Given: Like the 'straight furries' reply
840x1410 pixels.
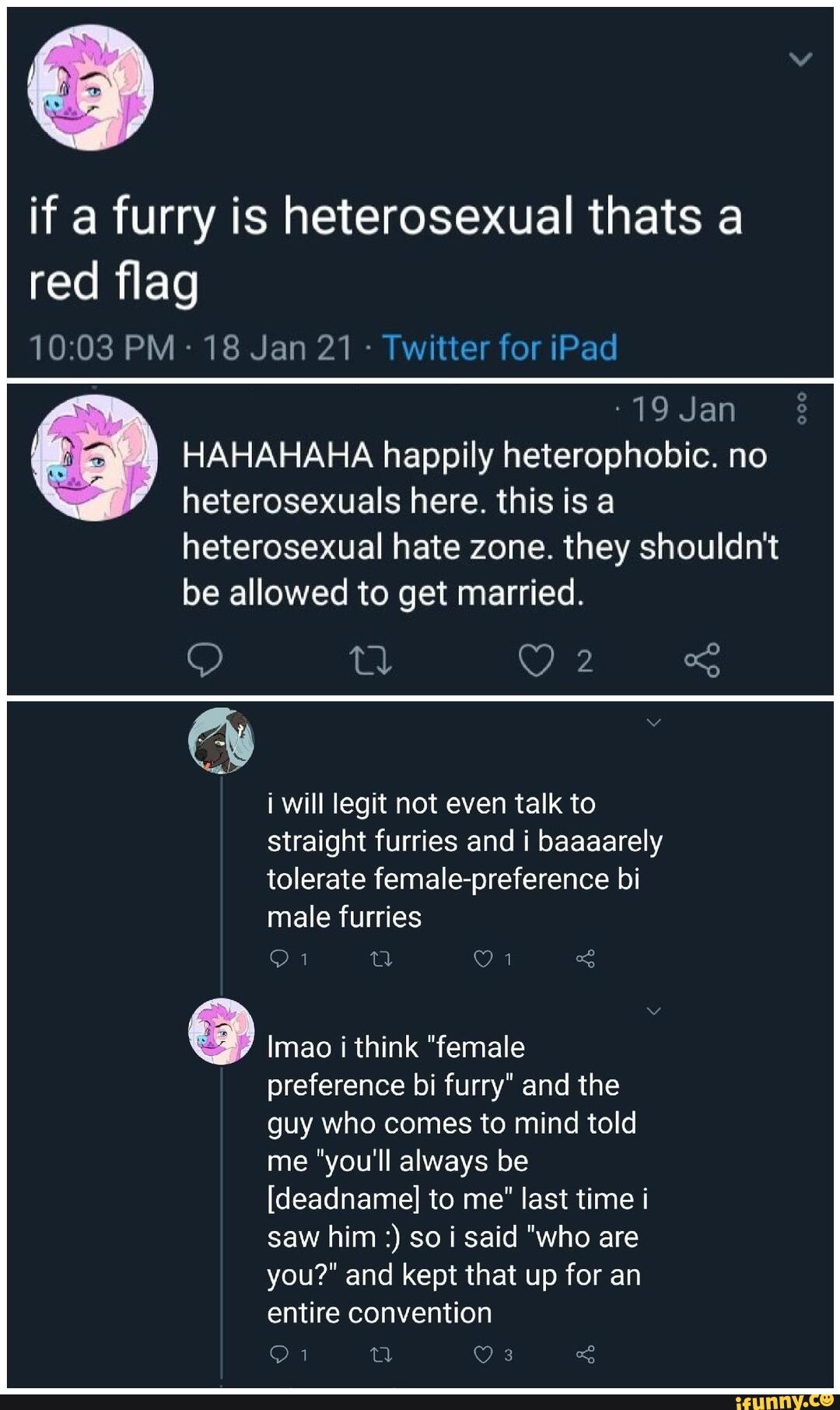Looking at the screenshot, I should click(x=484, y=959).
